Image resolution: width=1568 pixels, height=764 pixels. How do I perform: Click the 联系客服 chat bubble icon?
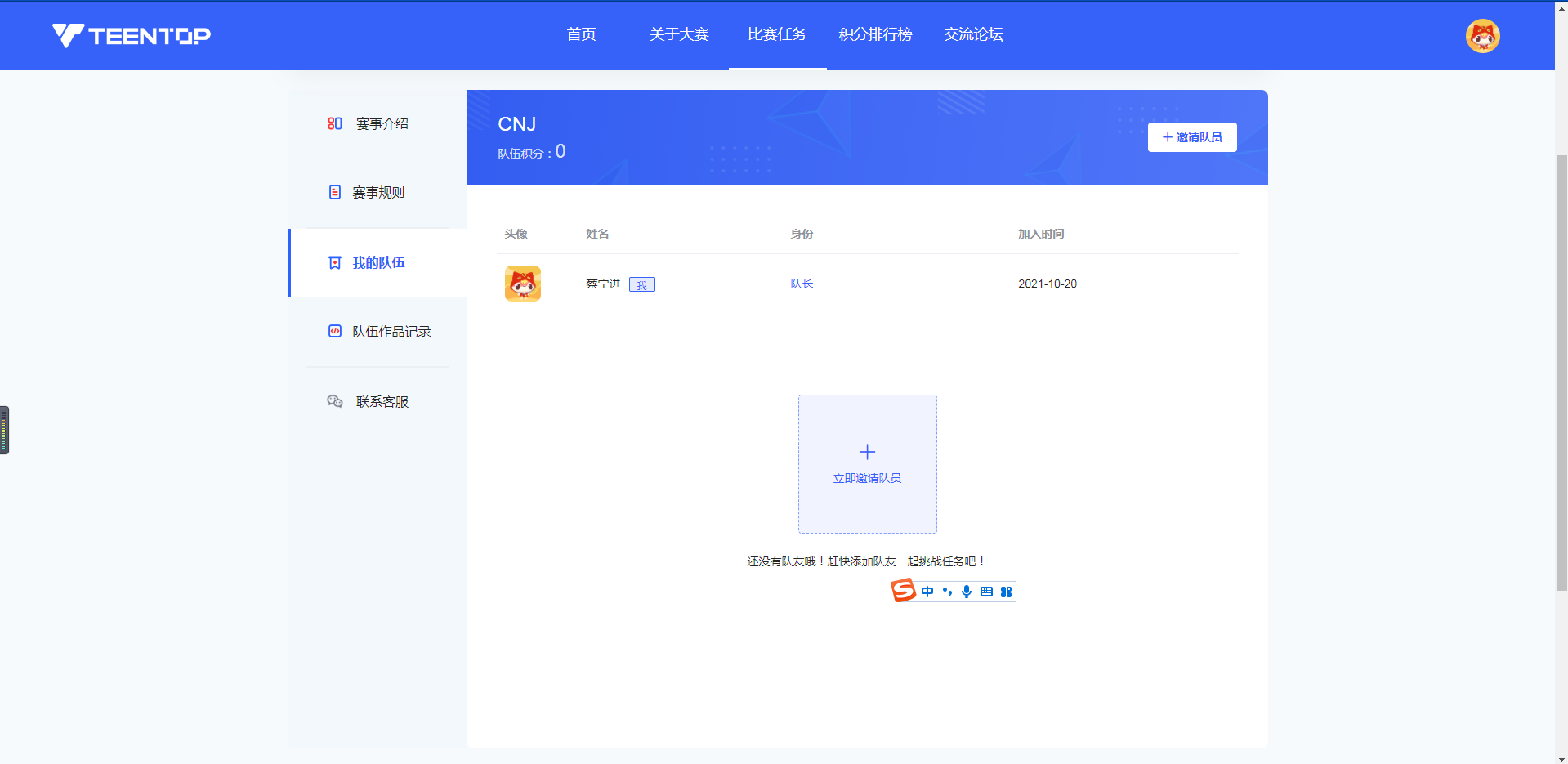click(x=335, y=401)
